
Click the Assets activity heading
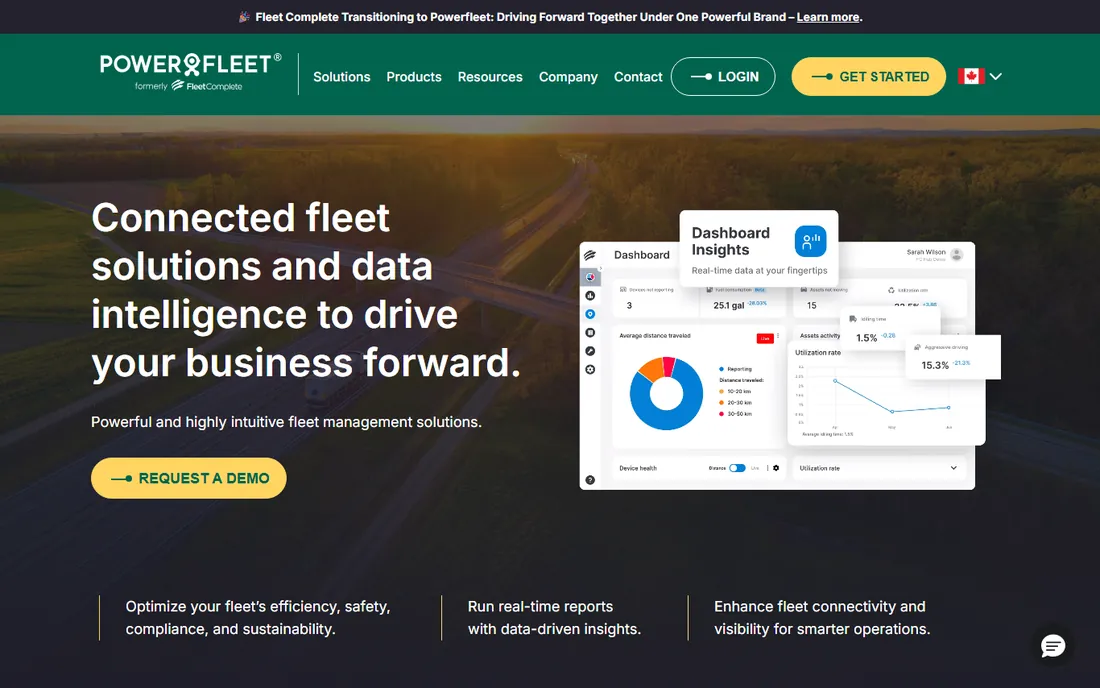pos(819,336)
